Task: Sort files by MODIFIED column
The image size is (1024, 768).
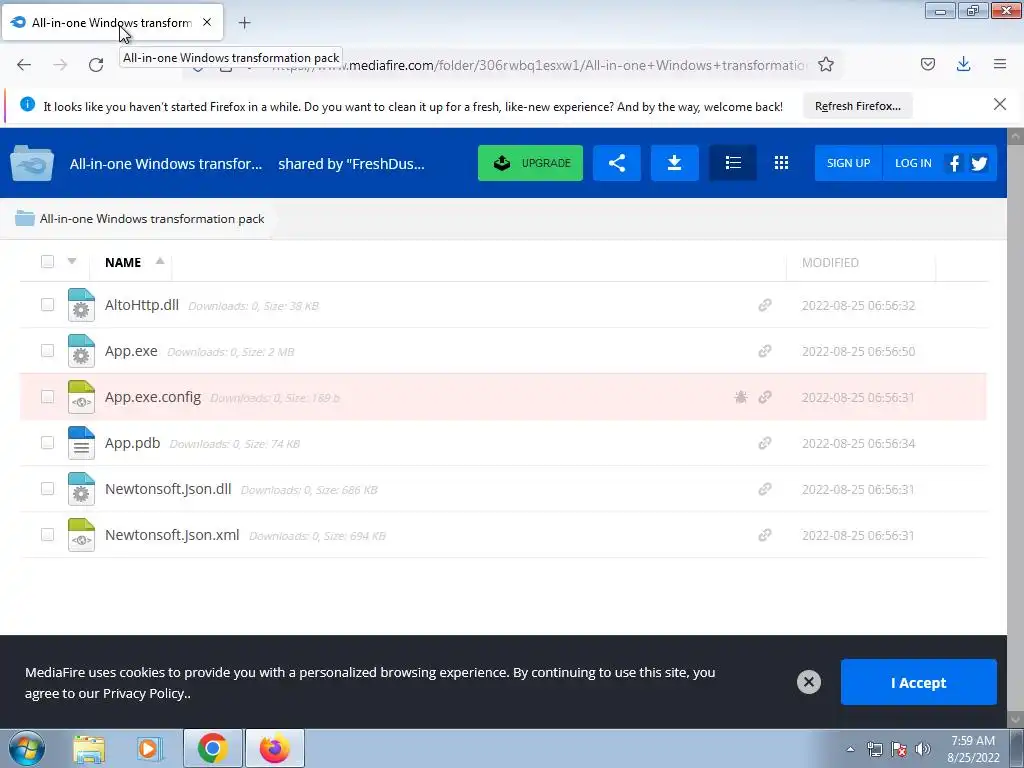Action: tap(830, 263)
